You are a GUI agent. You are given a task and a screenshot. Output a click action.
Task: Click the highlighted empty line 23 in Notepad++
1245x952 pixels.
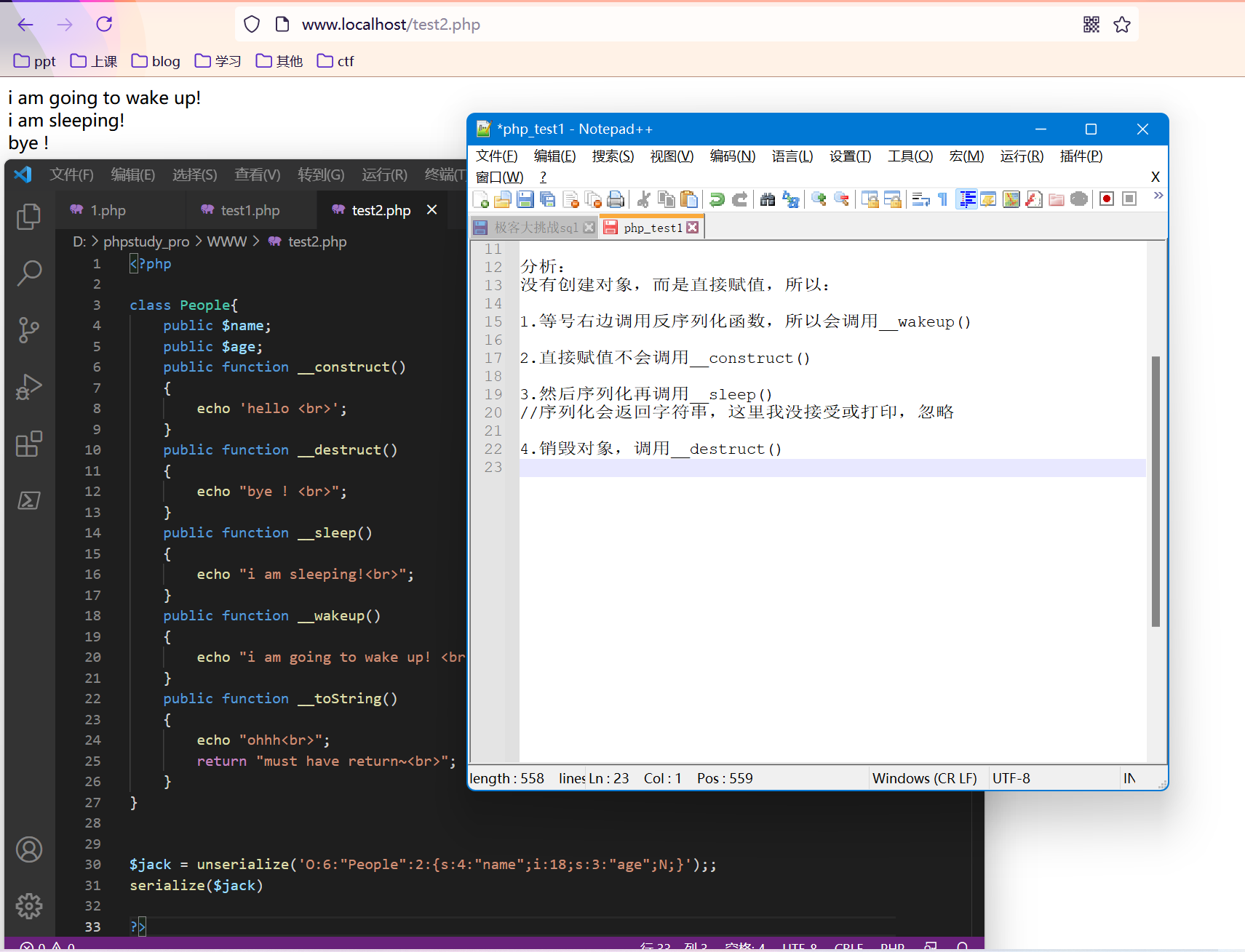[x=832, y=468]
